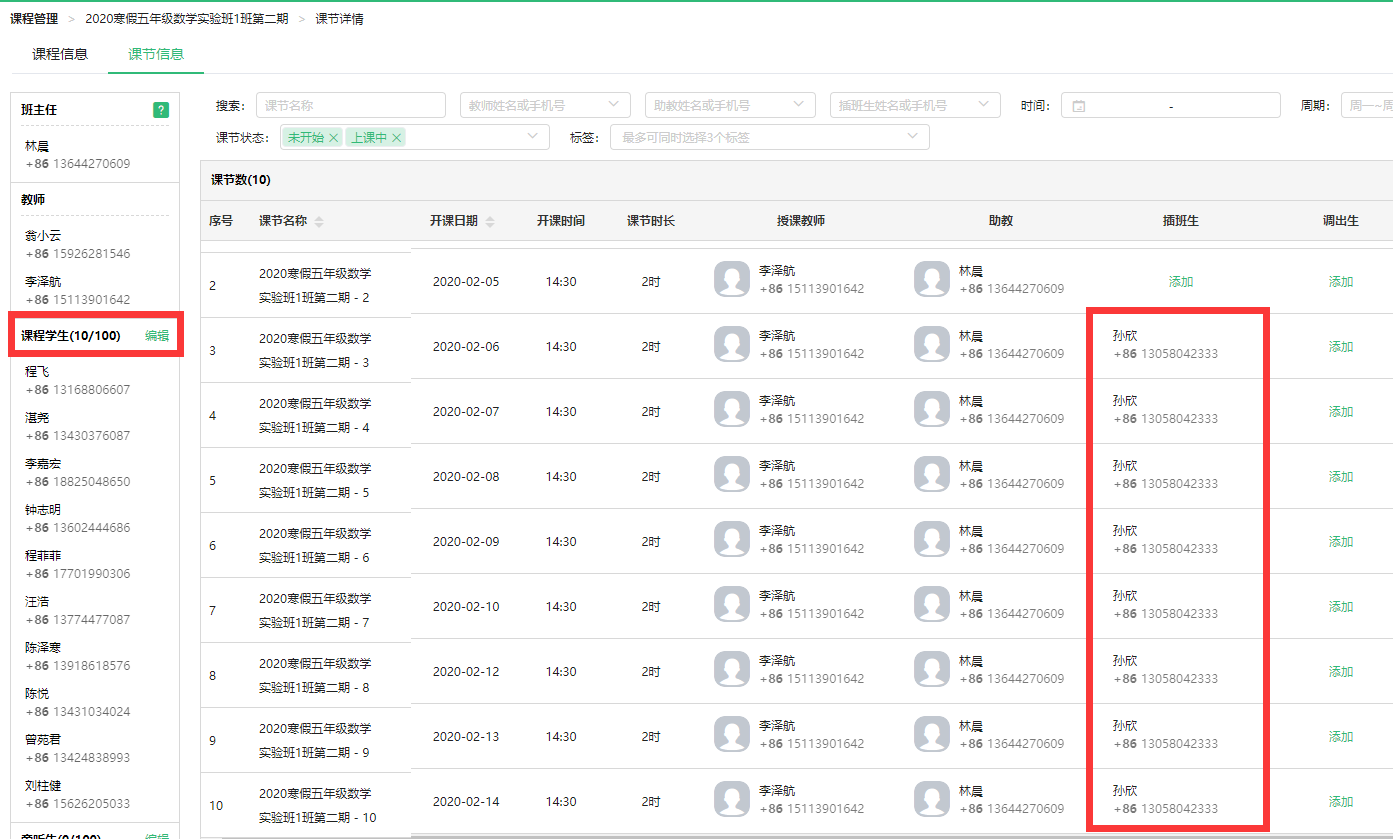The image size is (1393, 839).
Task: Click 李泽航 avatar in lesson 2 row
Action: [x=732, y=279]
